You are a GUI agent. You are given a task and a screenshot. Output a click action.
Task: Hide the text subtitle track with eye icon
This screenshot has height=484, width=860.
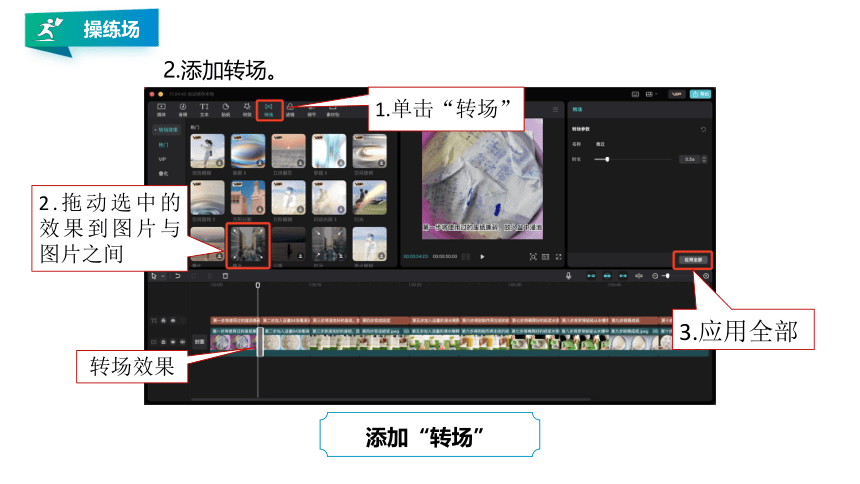173,320
